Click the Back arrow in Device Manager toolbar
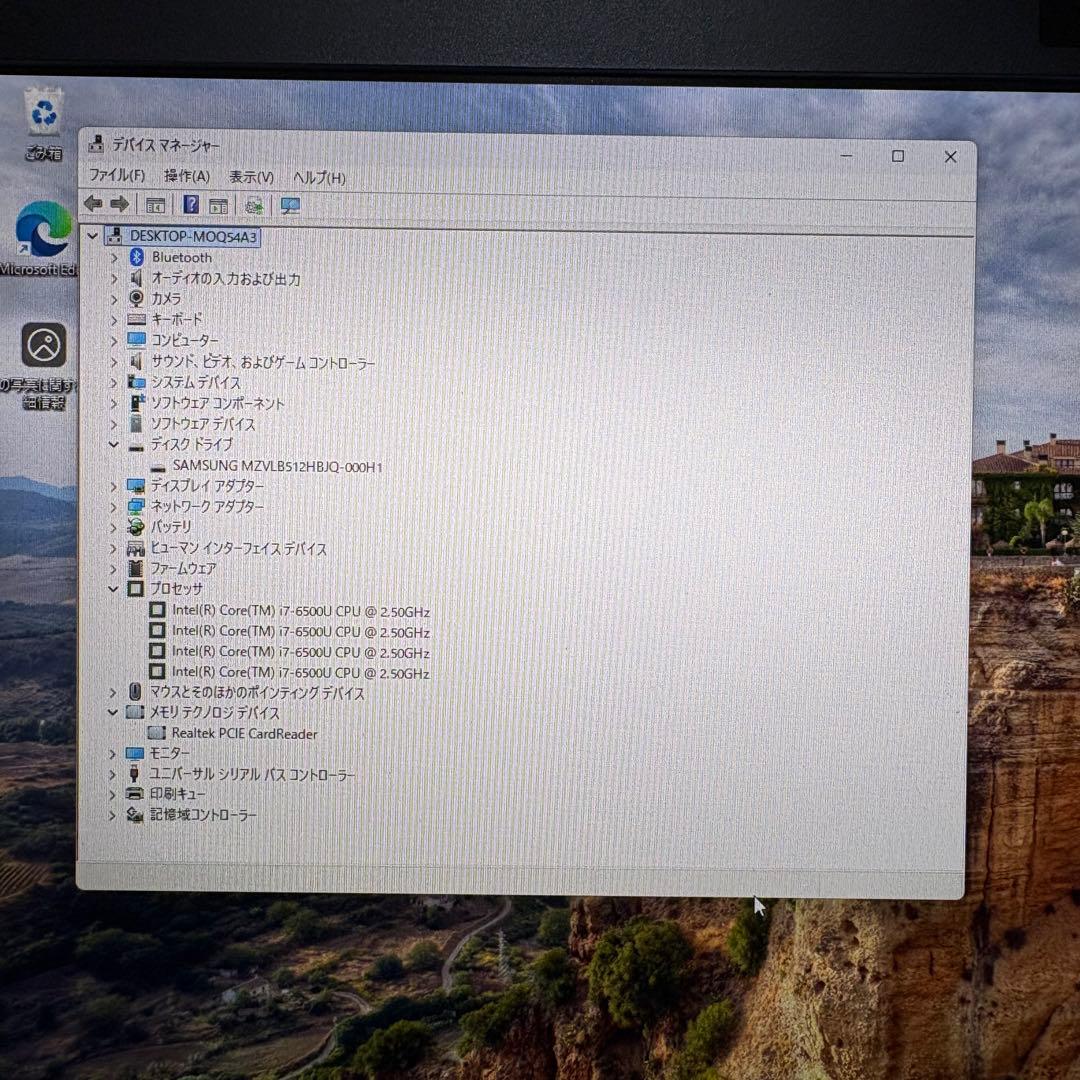1080x1080 pixels. coord(93,204)
